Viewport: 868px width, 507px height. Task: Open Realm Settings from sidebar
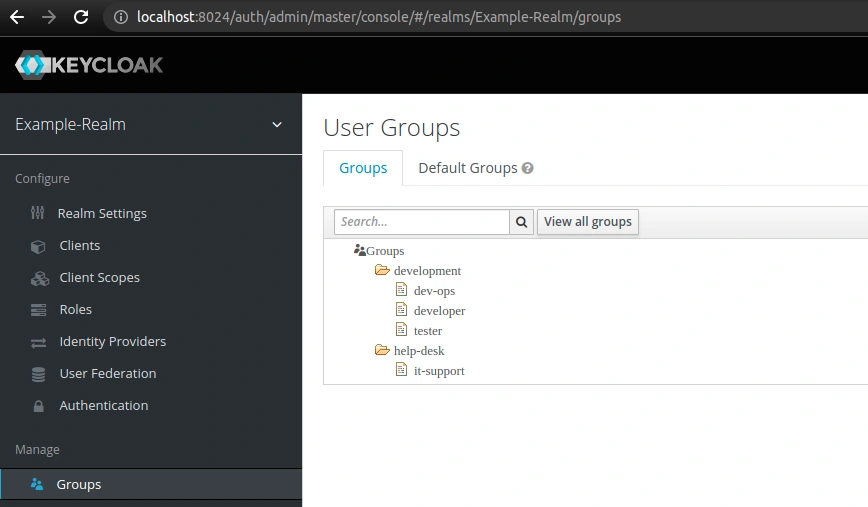point(102,213)
